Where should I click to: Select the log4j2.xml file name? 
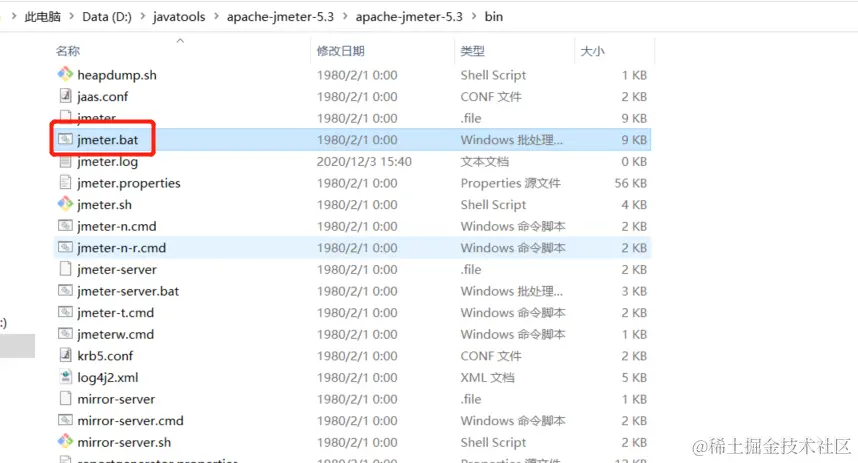(108, 378)
